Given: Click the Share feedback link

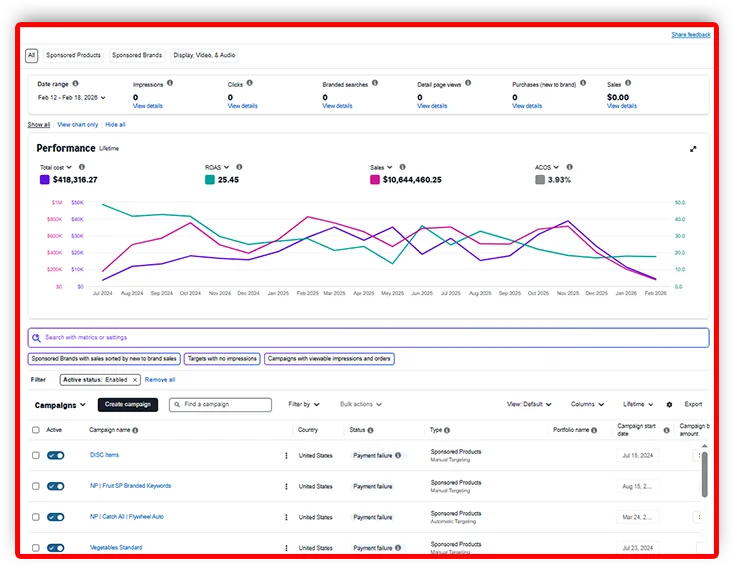Looking at the screenshot, I should tap(691, 35).
